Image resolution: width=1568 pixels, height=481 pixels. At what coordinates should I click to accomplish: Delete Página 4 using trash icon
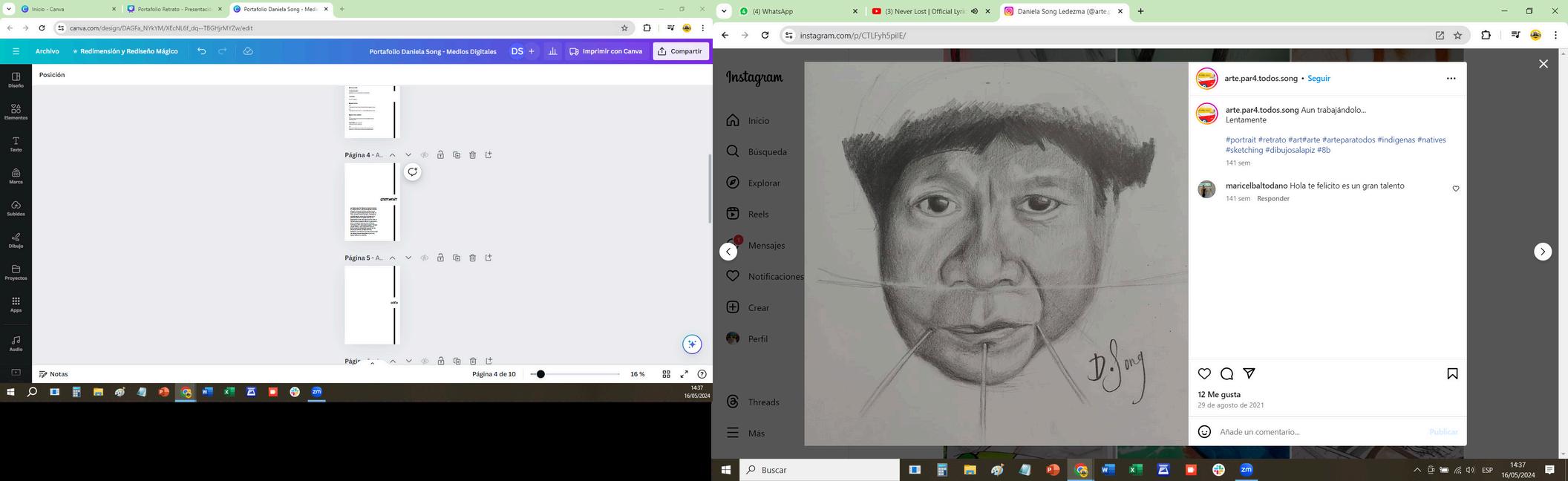pos(473,155)
